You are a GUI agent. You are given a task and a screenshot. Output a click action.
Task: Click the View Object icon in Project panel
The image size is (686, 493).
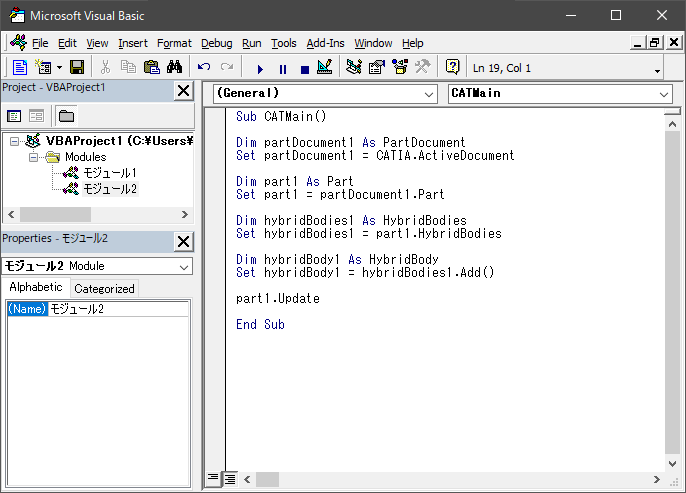pyautogui.click(x=36, y=116)
